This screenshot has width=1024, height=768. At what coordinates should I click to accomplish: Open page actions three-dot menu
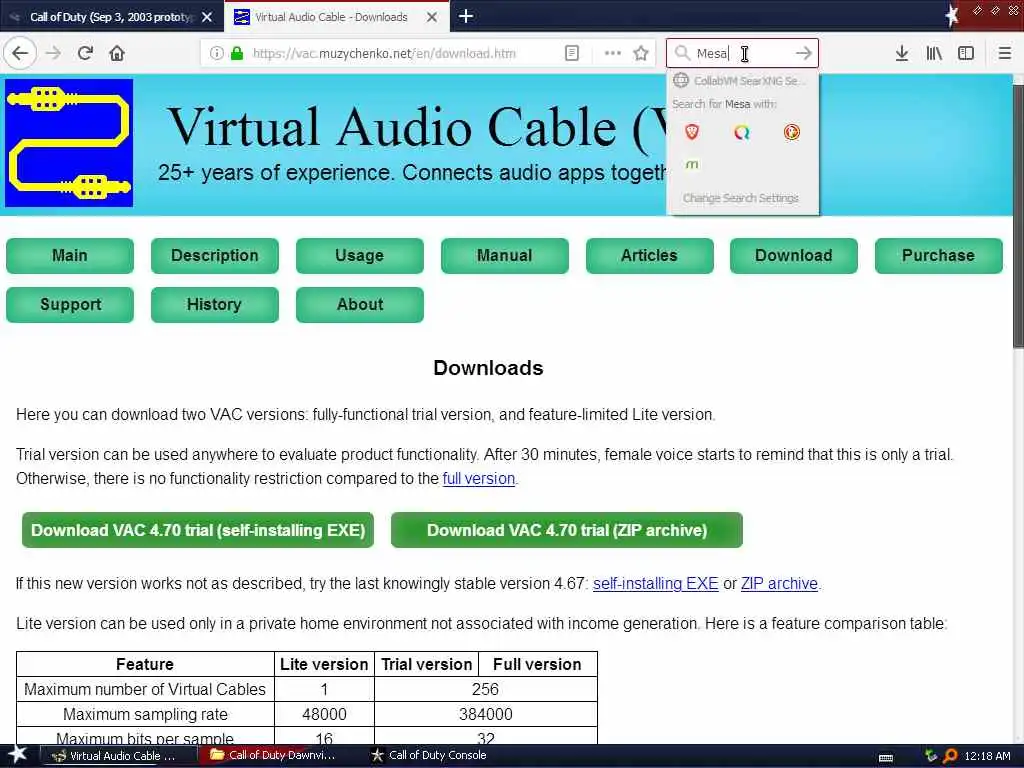(x=613, y=53)
